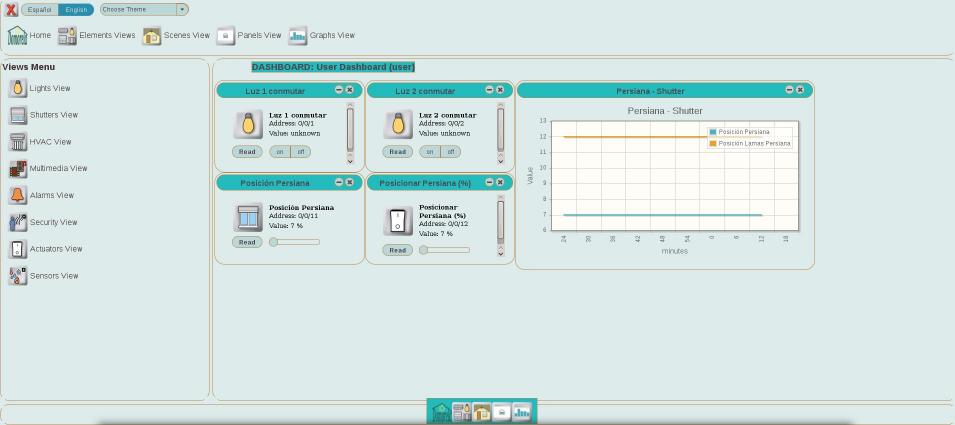Open the Choose Theme dropdown

click(144, 10)
